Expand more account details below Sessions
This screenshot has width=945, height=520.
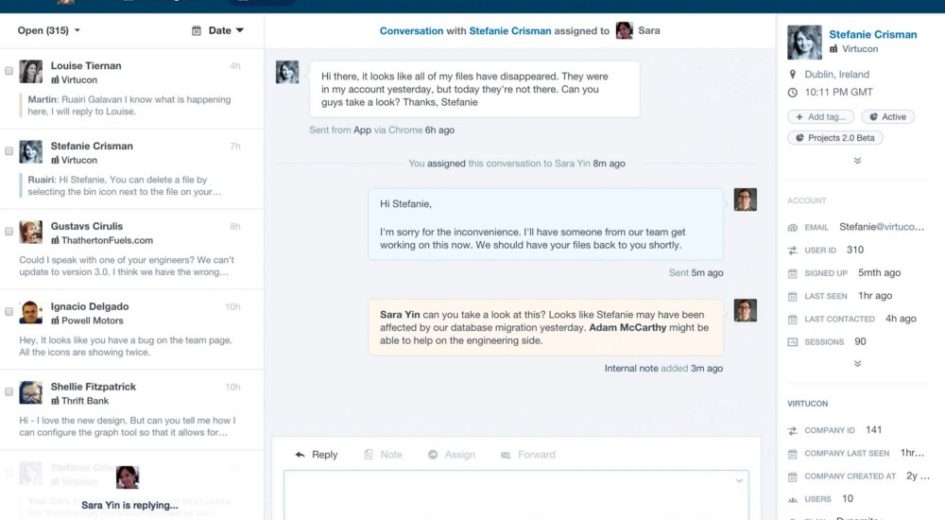(857, 364)
